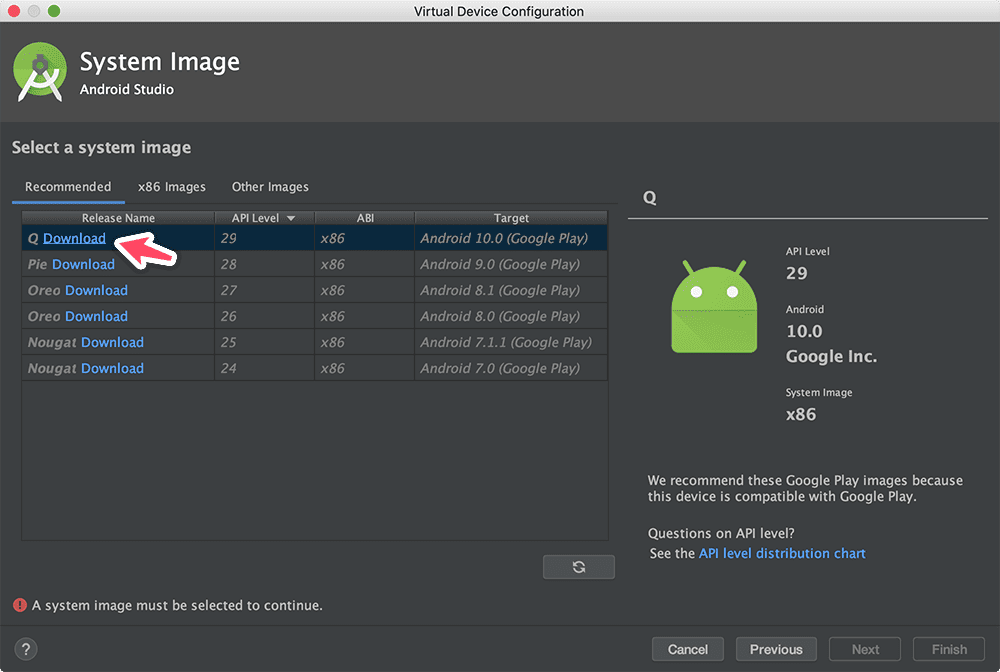Viewport: 1000px width, 672px height.
Task: Click the refresh system images icon button
Action: pos(578,567)
